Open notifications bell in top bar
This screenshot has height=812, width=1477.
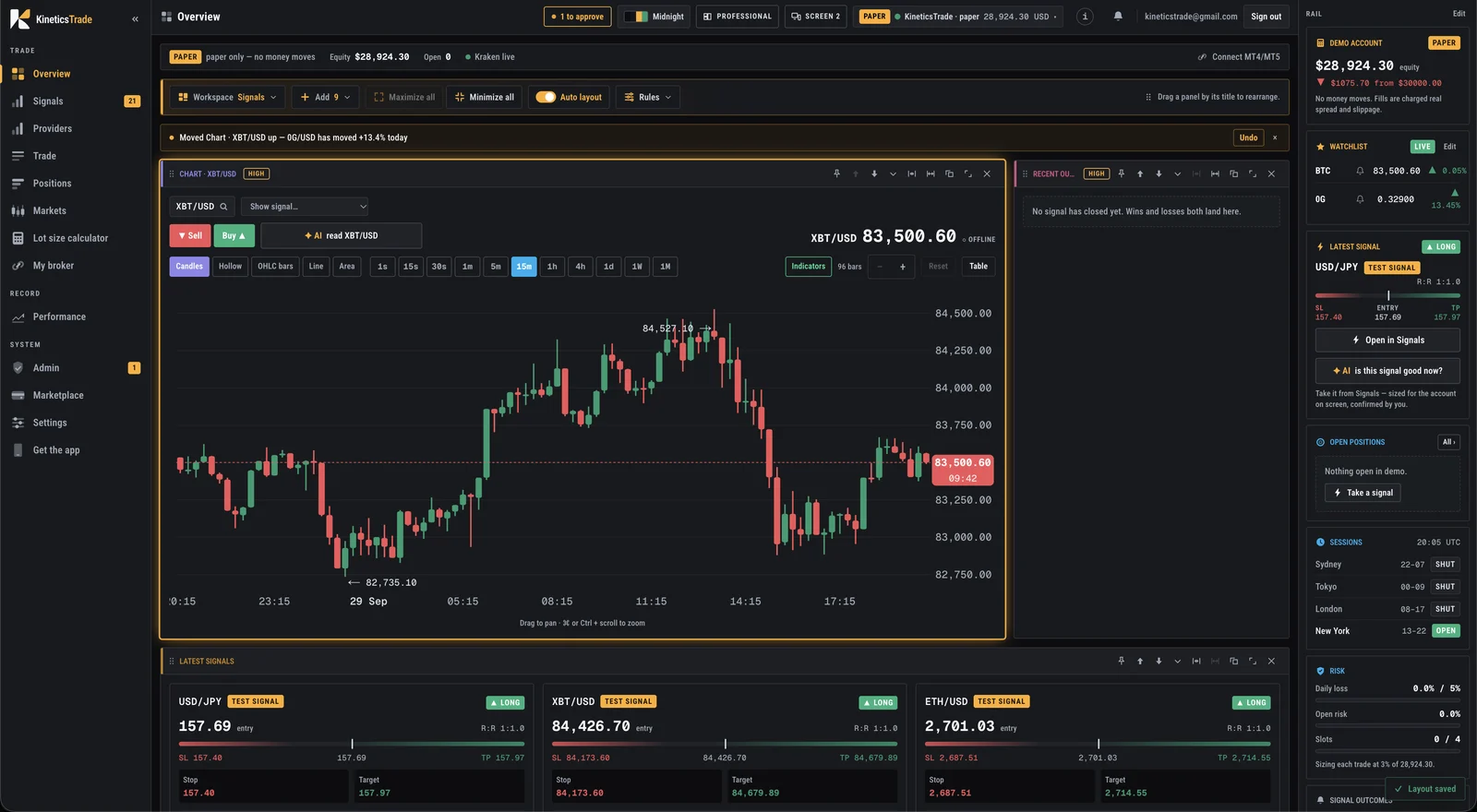[x=1118, y=16]
